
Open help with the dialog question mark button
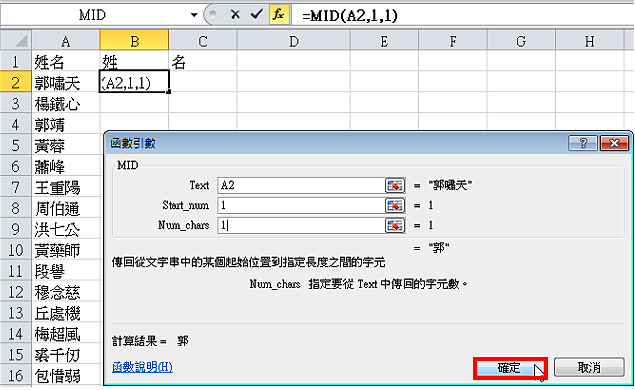pyautogui.click(x=583, y=143)
